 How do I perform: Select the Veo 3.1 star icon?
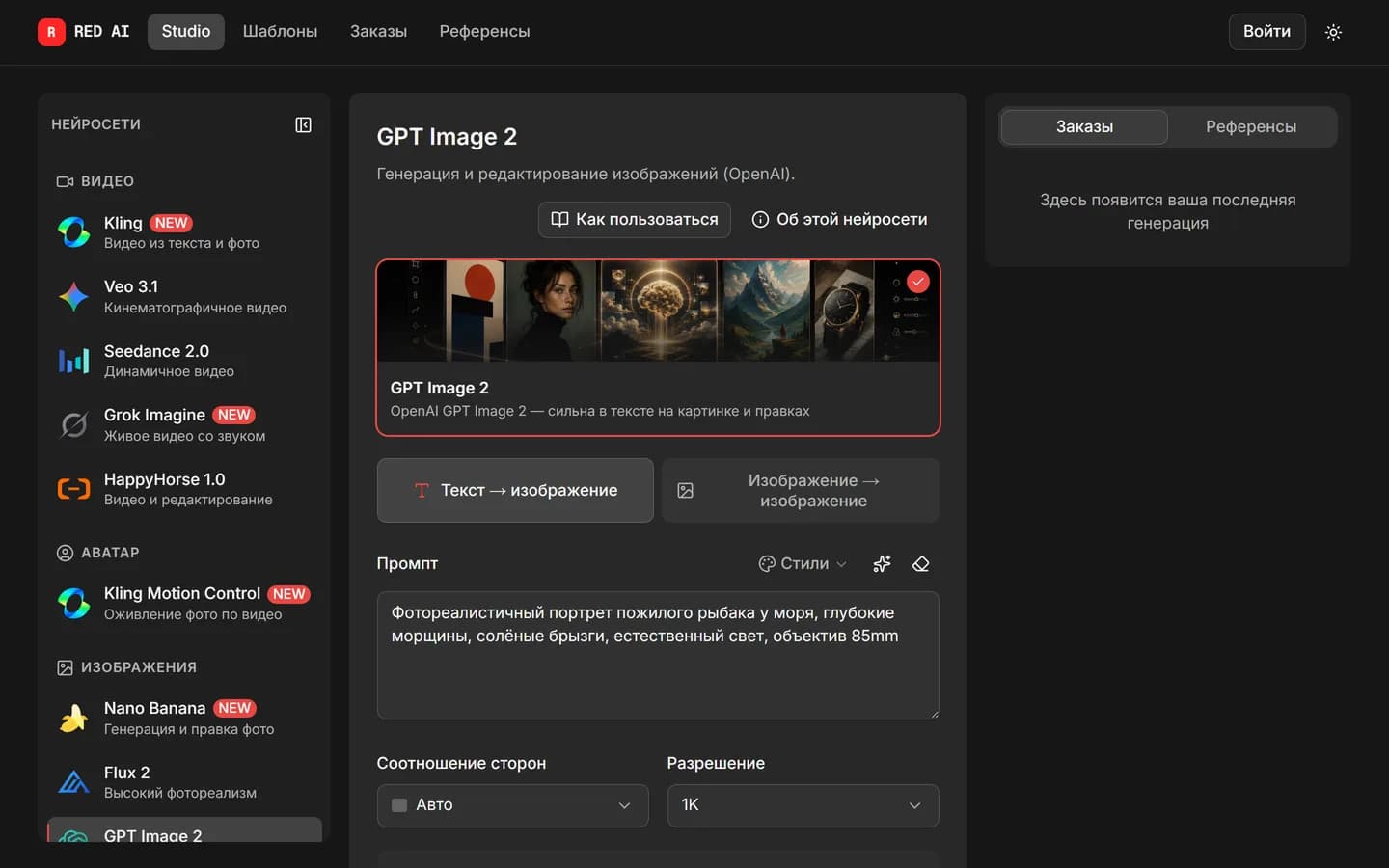tap(74, 296)
